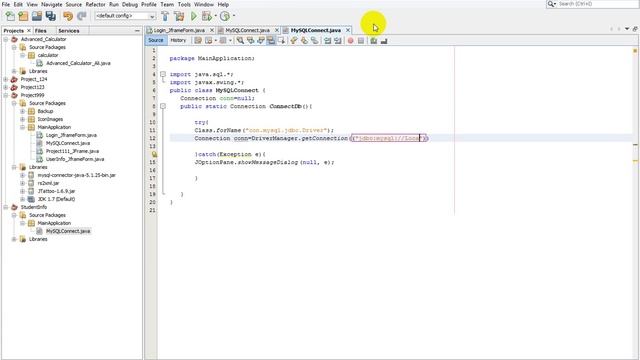
Task: Click the lightbulb hint icon on line 14
Action: tap(154, 154)
